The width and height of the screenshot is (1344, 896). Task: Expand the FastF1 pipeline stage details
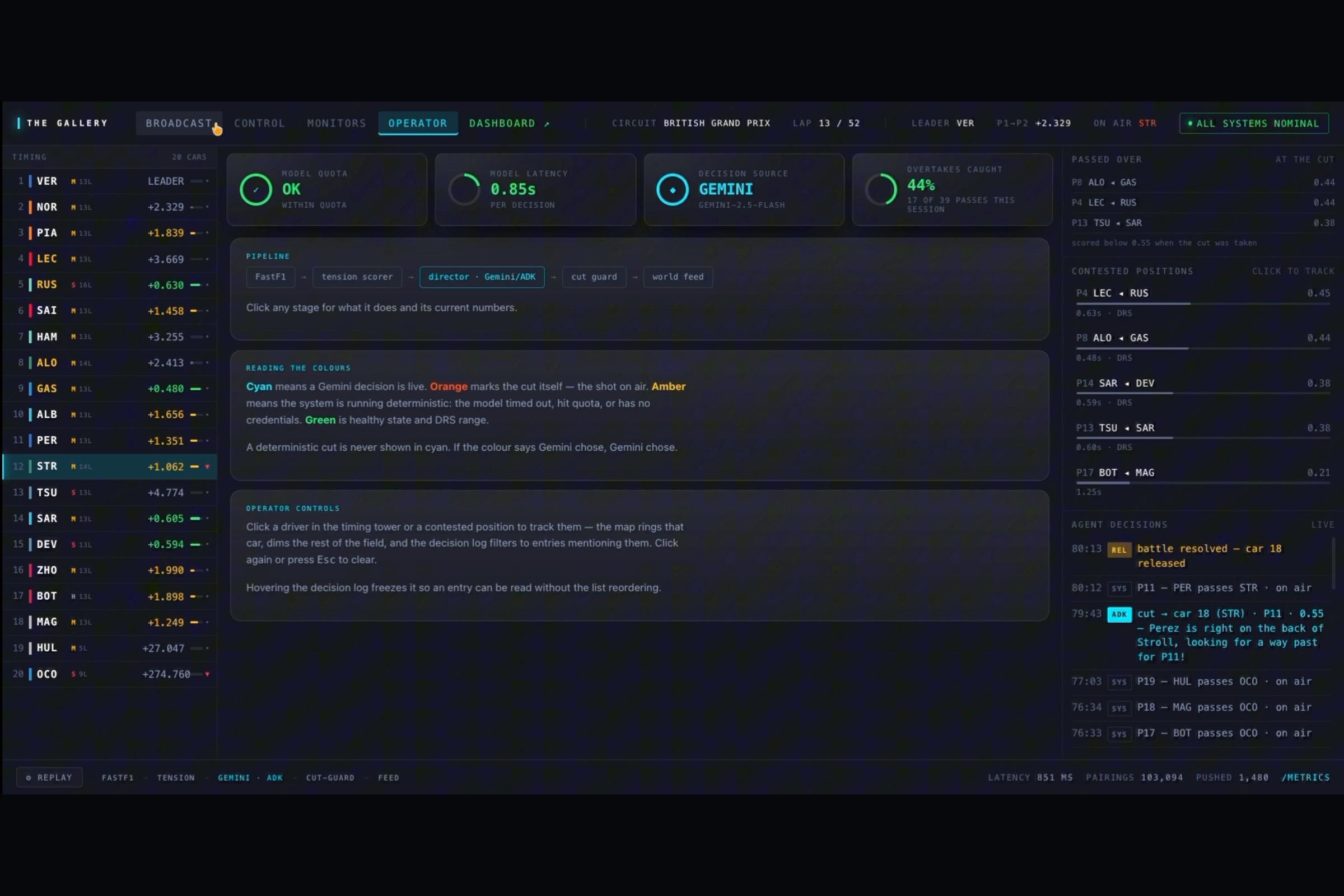[270, 277]
